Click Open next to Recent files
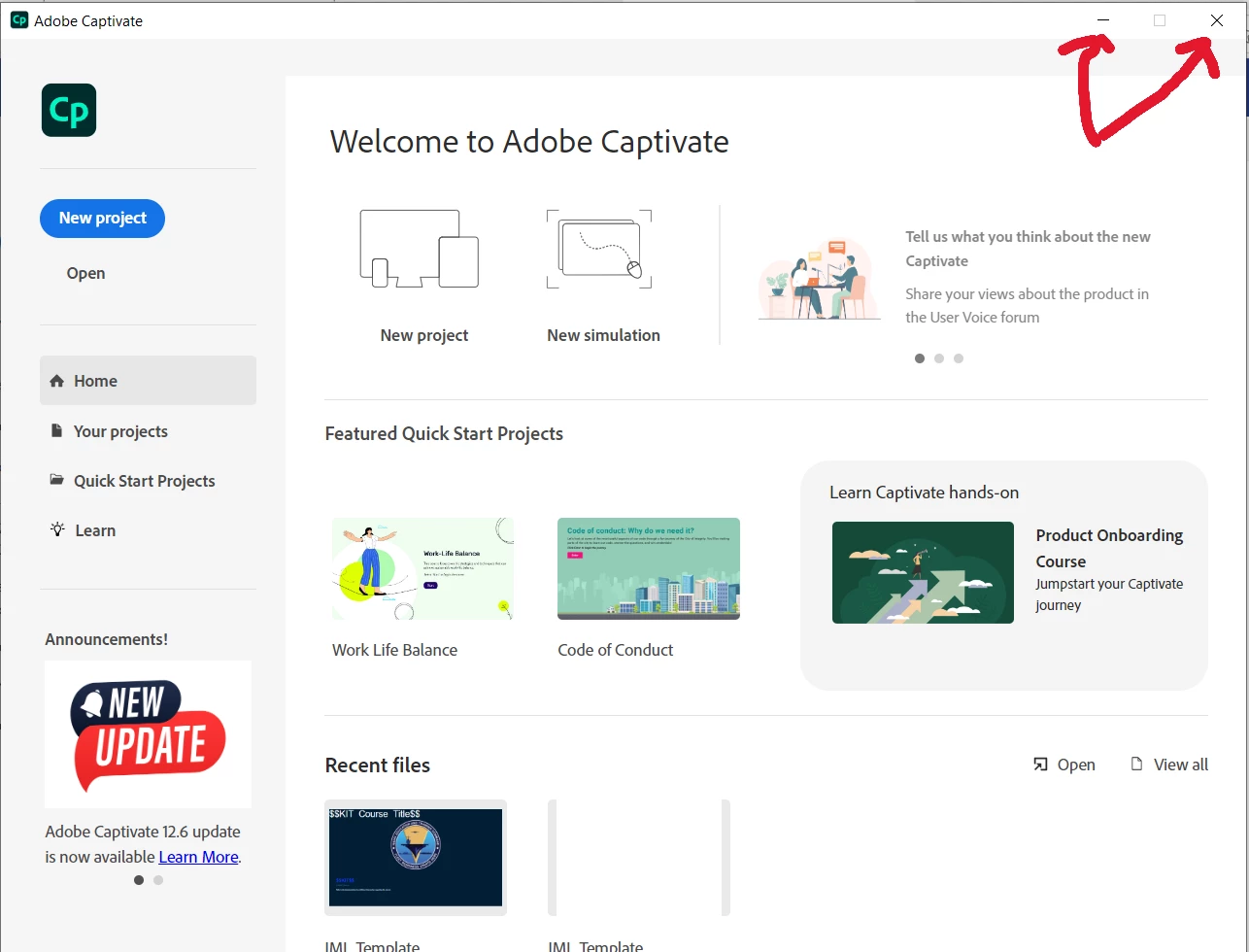The image size is (1249, 952). pos(1064,765)
